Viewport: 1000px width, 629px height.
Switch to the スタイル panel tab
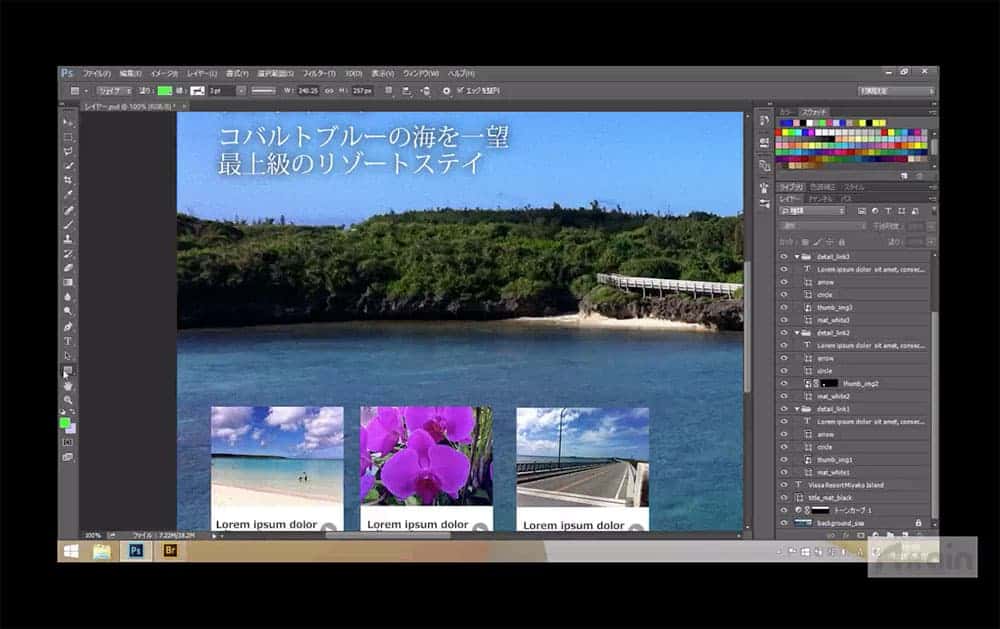(x=853, y=188)
